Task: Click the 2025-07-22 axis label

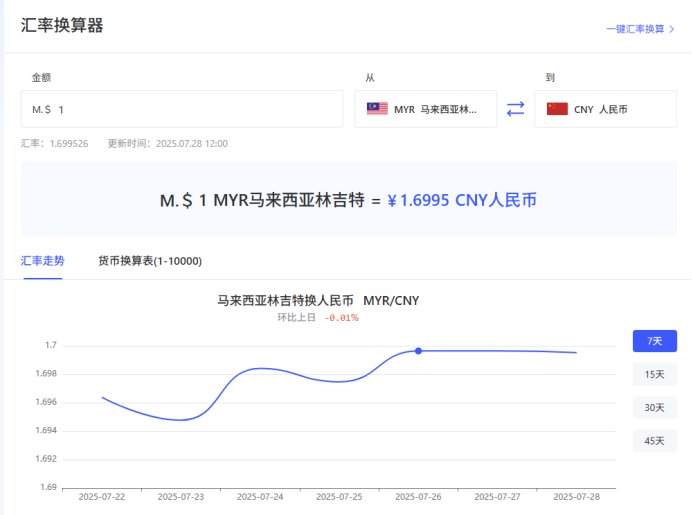Action: click(x=102, y=497)
